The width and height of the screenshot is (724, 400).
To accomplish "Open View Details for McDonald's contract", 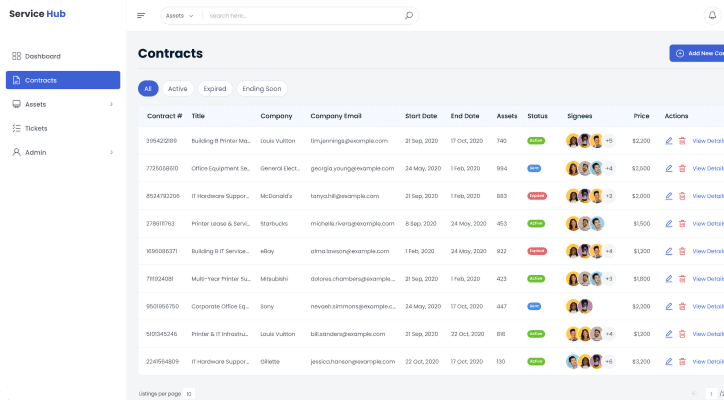I will coord(707,196).
